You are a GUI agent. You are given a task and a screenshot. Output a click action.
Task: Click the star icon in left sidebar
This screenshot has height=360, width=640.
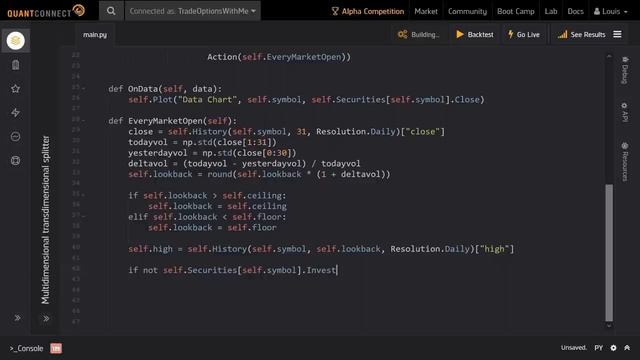16,89
